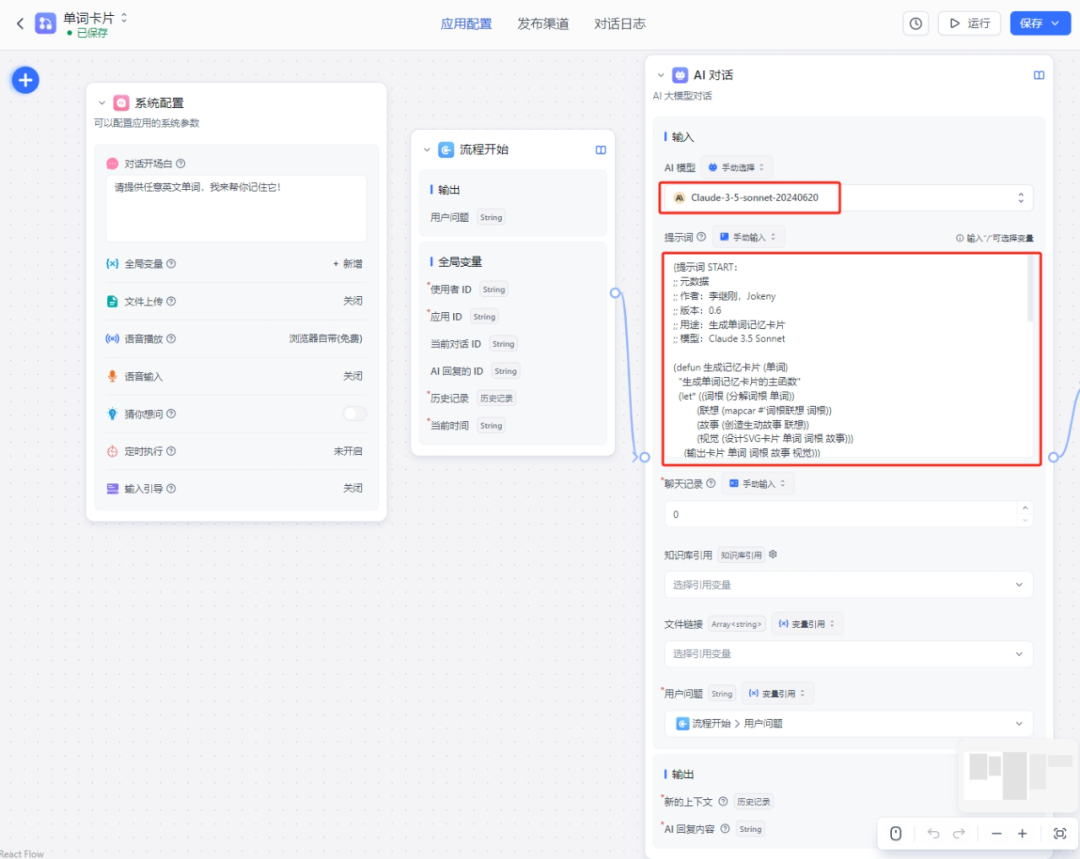Toggle the 猜你想问 switch
1080x859 pixels.
tap(355, 413)
